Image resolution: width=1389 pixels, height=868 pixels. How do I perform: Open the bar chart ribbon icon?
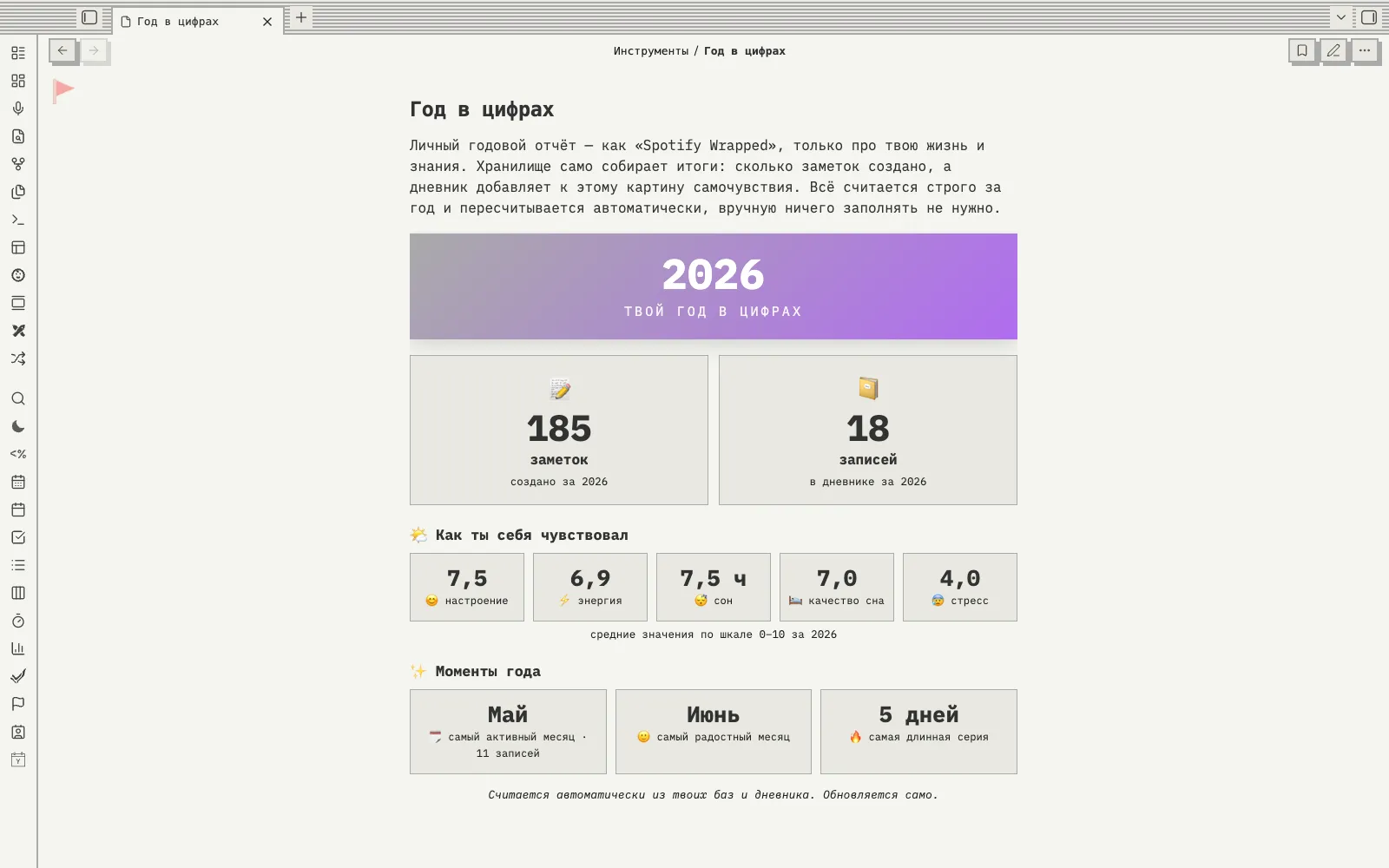coord(18,648)
